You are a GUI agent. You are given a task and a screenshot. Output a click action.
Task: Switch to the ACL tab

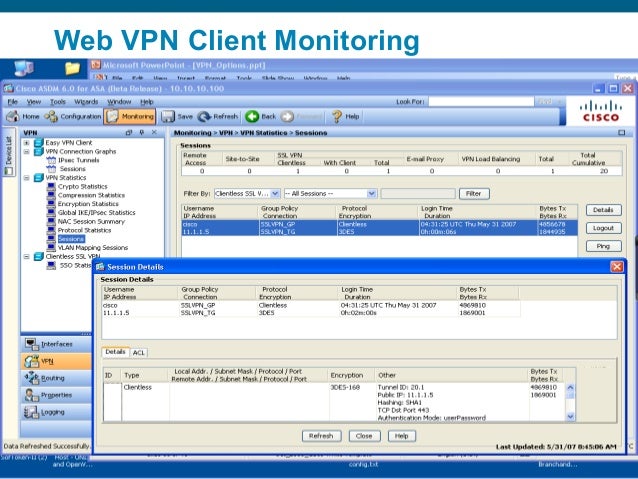click(139, 352)
